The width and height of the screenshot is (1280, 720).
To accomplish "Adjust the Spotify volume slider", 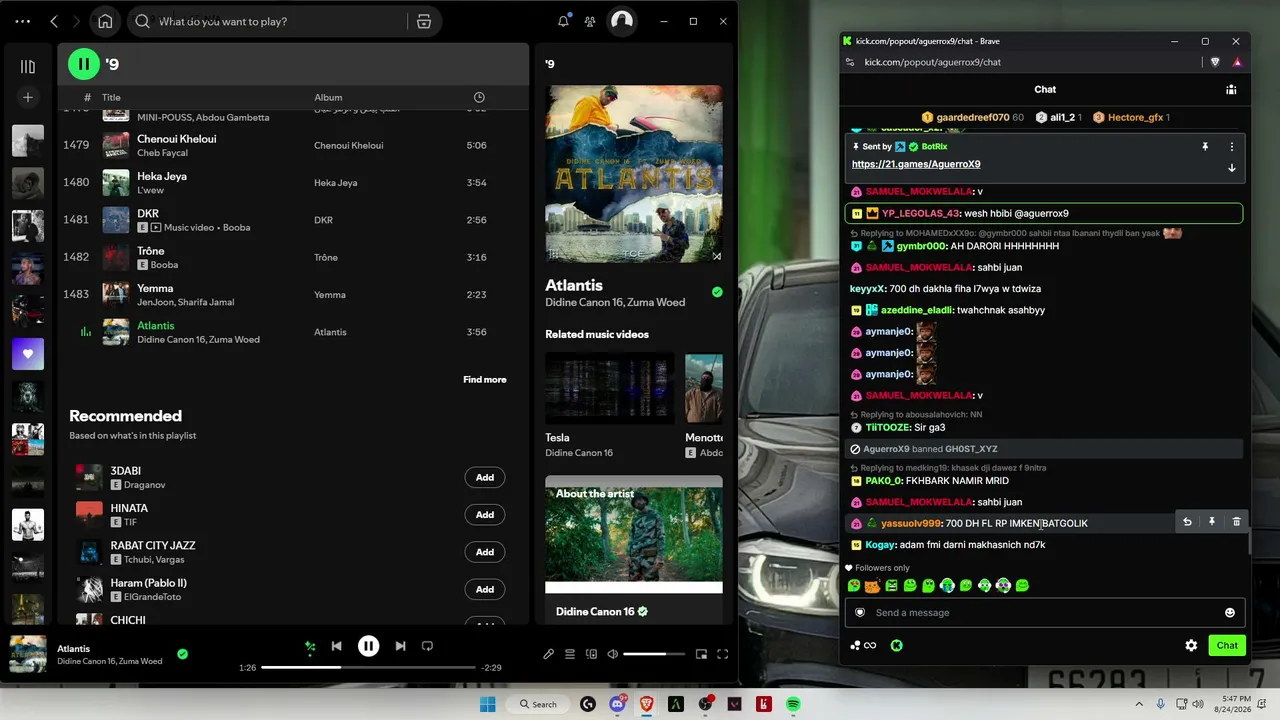I will 654,654.
